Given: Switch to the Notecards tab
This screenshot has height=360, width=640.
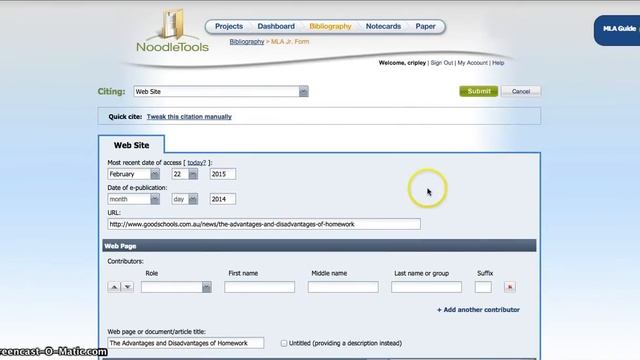Looking at the screenshot, I should (x=383, y=26).
